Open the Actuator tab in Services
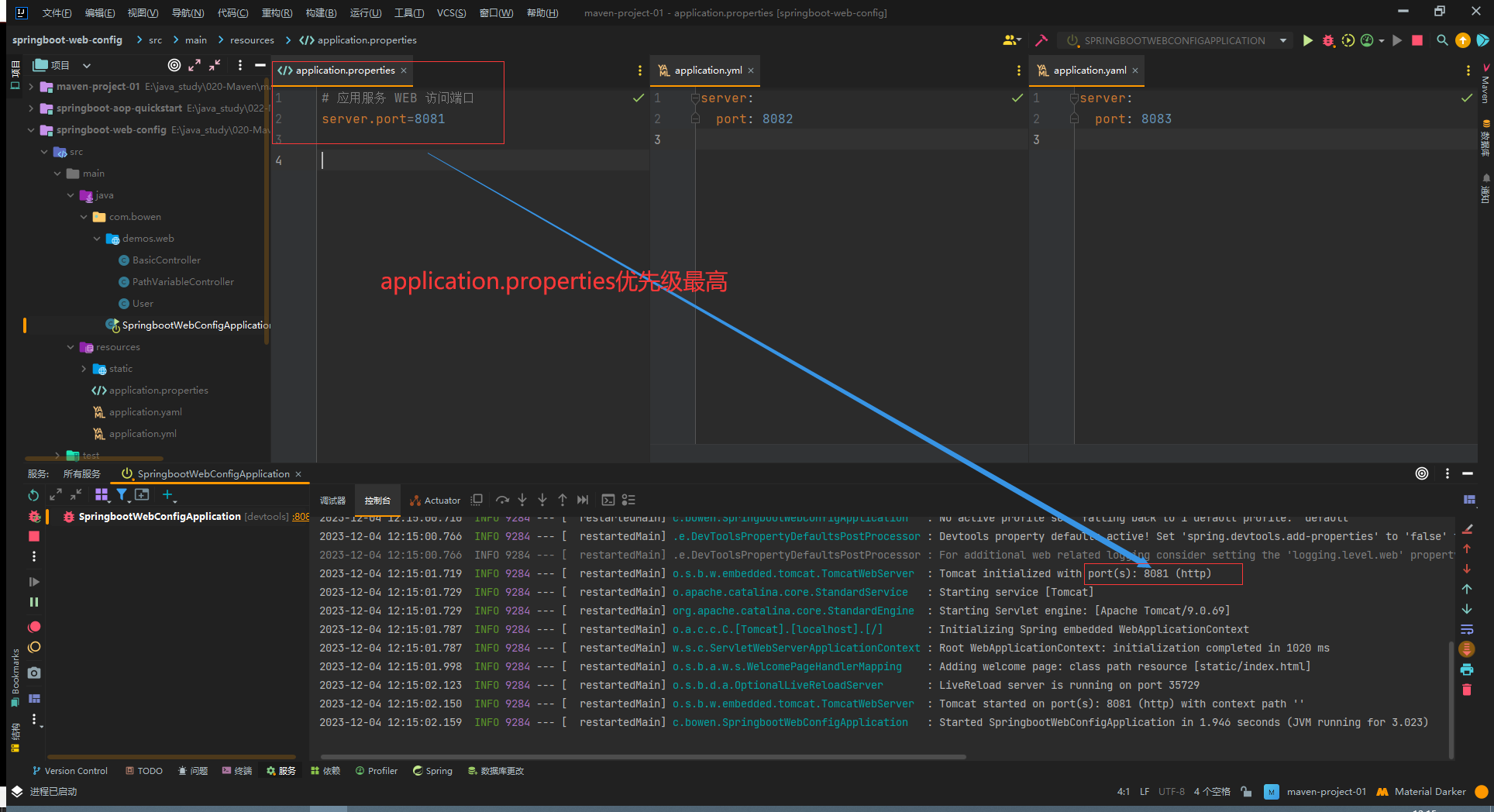The image size is (1494, 812). [x=435, y=501]
